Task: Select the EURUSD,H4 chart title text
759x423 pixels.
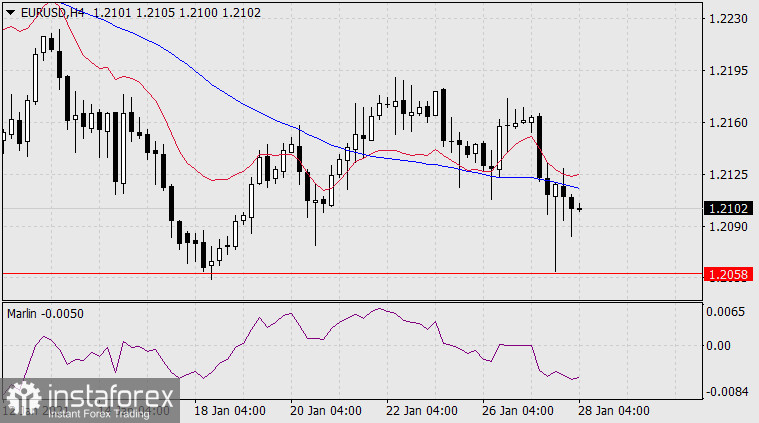Action: (x=53, y=13)
